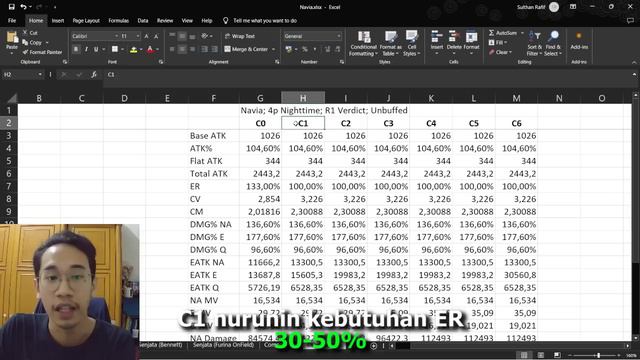The height and width of the screenshot is (360, 640).
Task: Toggle Bold formatting
Action: click(x=76, y=49)
